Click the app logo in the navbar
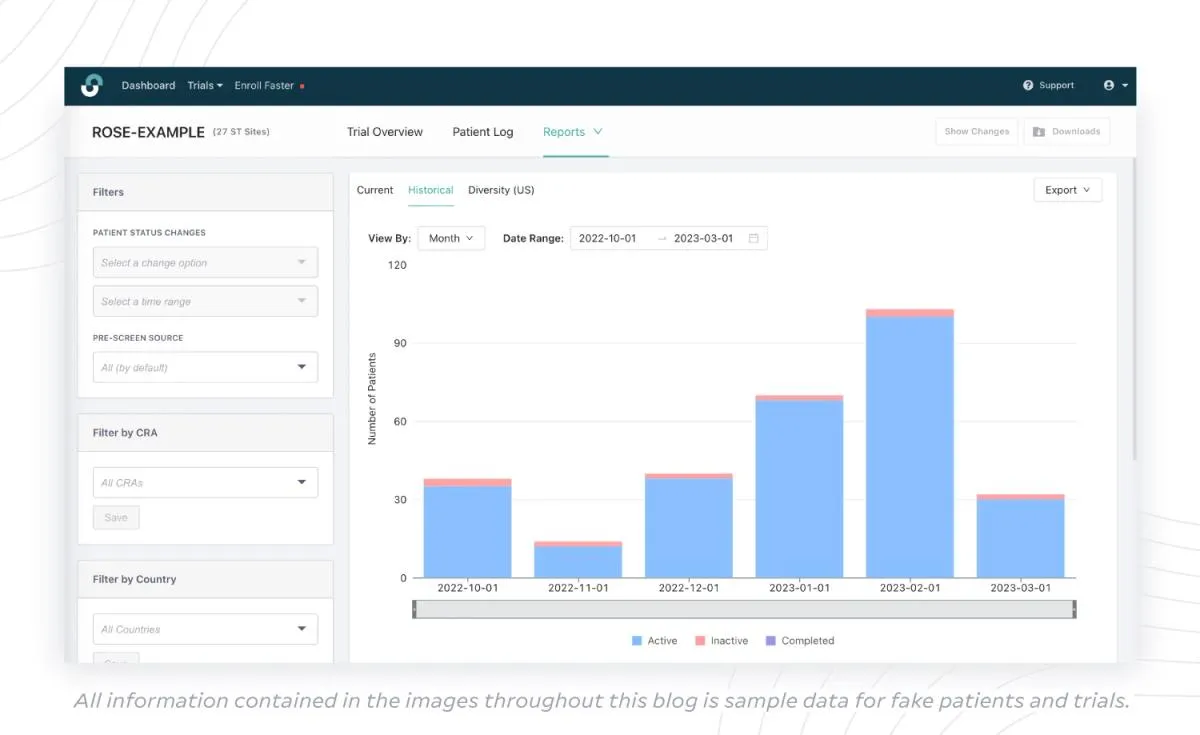The width and height of the screenshot is (1200, 735). (91, 86)
